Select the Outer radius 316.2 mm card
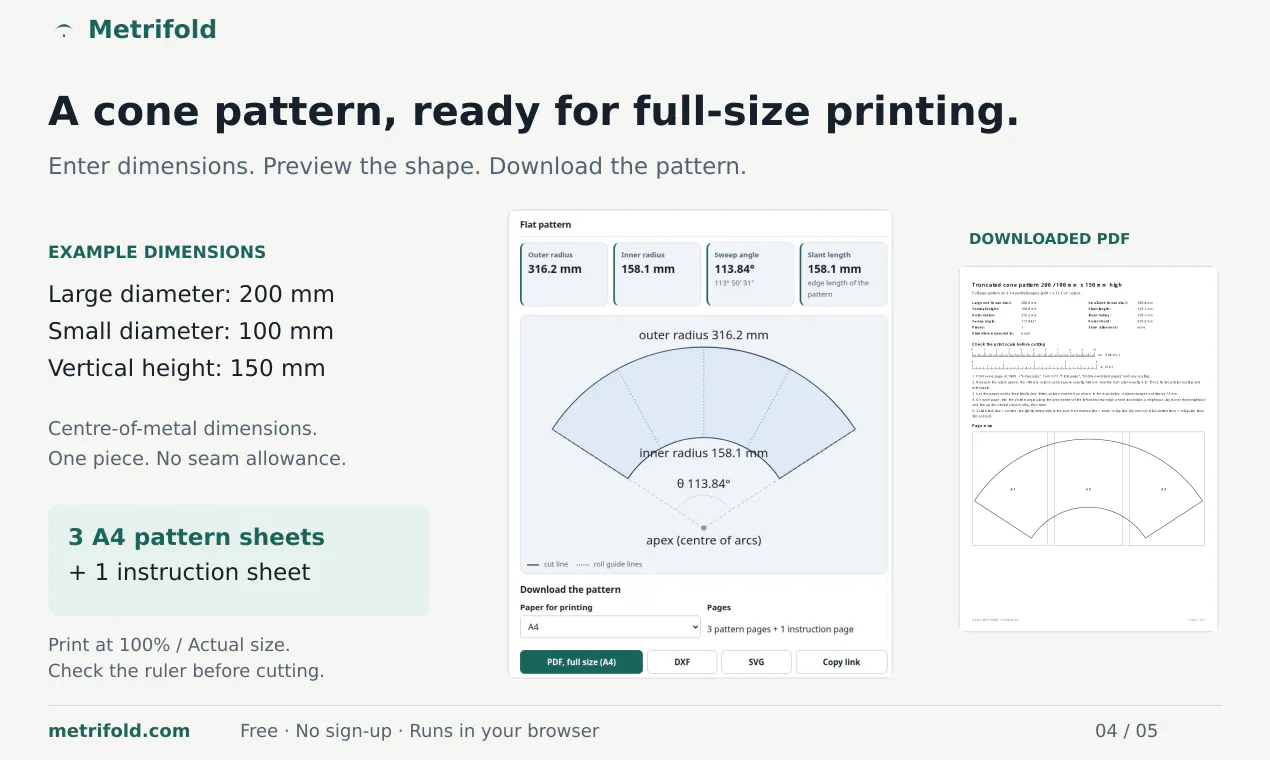1270x760 pixels. tap(564, 274)
